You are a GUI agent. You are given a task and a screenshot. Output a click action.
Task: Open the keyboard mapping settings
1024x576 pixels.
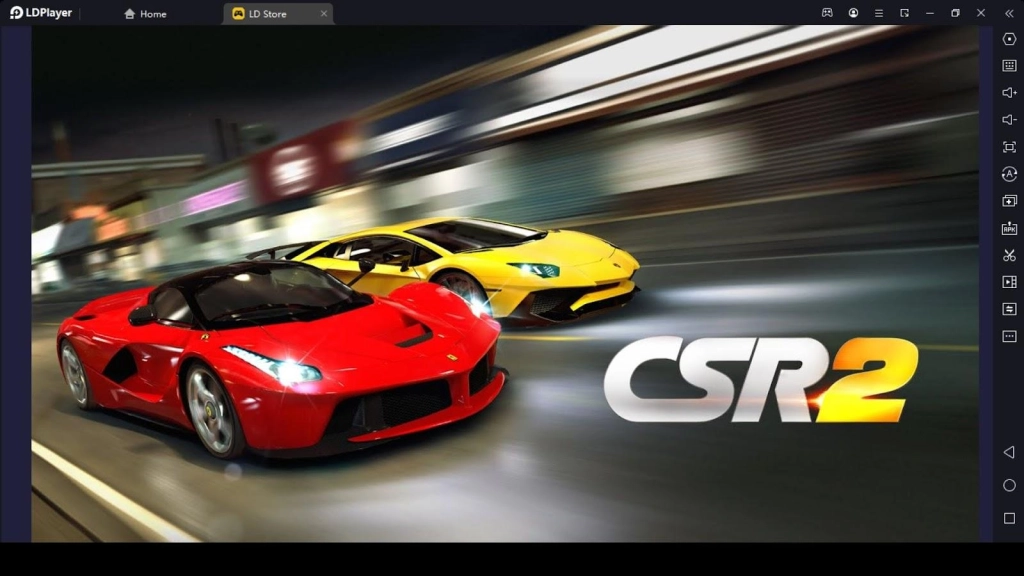pyautogui.click(x=1007, y=66)
